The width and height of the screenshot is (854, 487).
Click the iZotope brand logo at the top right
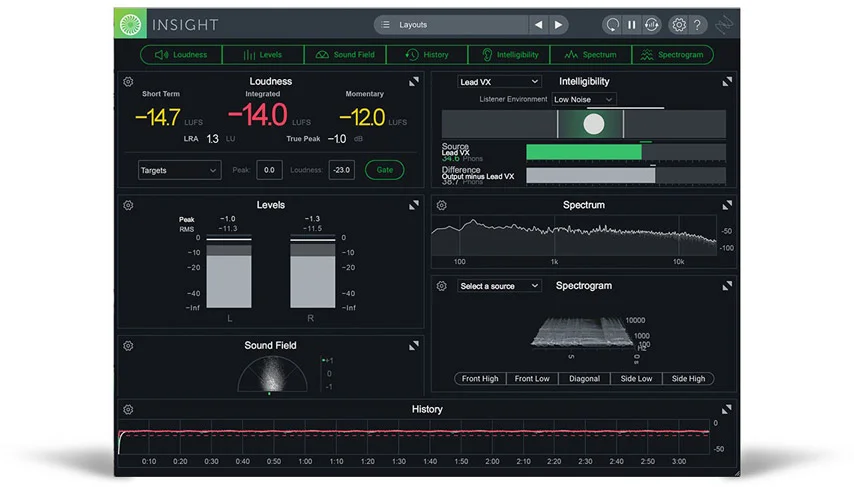click(x=724, y=25)
